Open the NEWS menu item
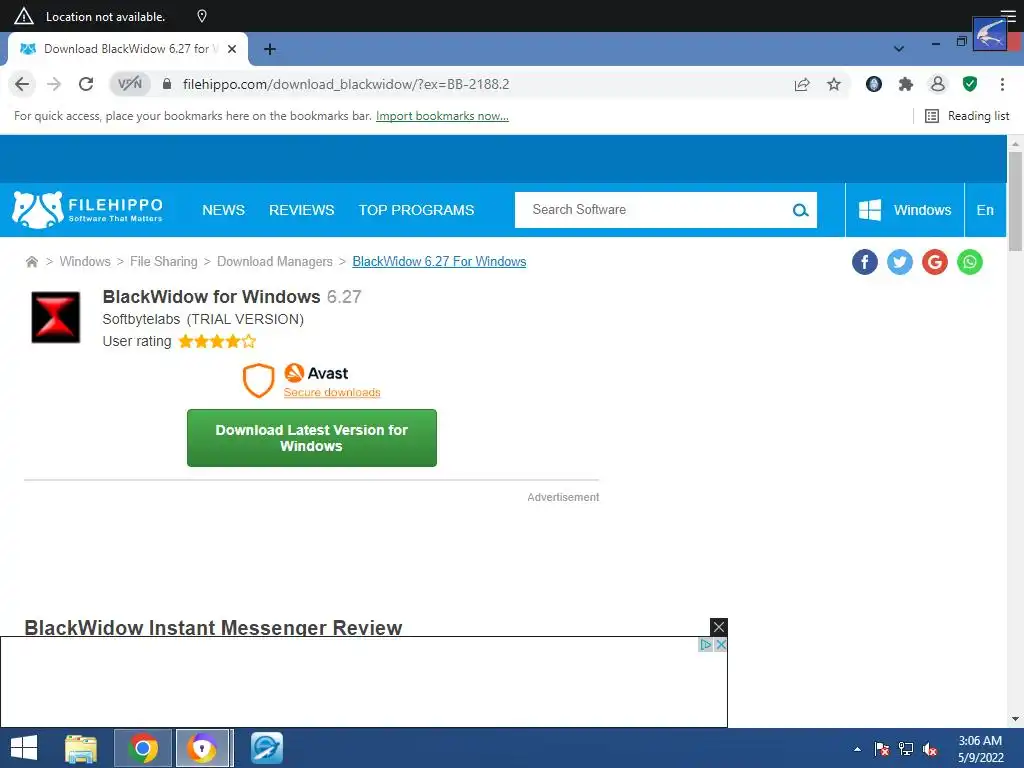 point(223,210)
